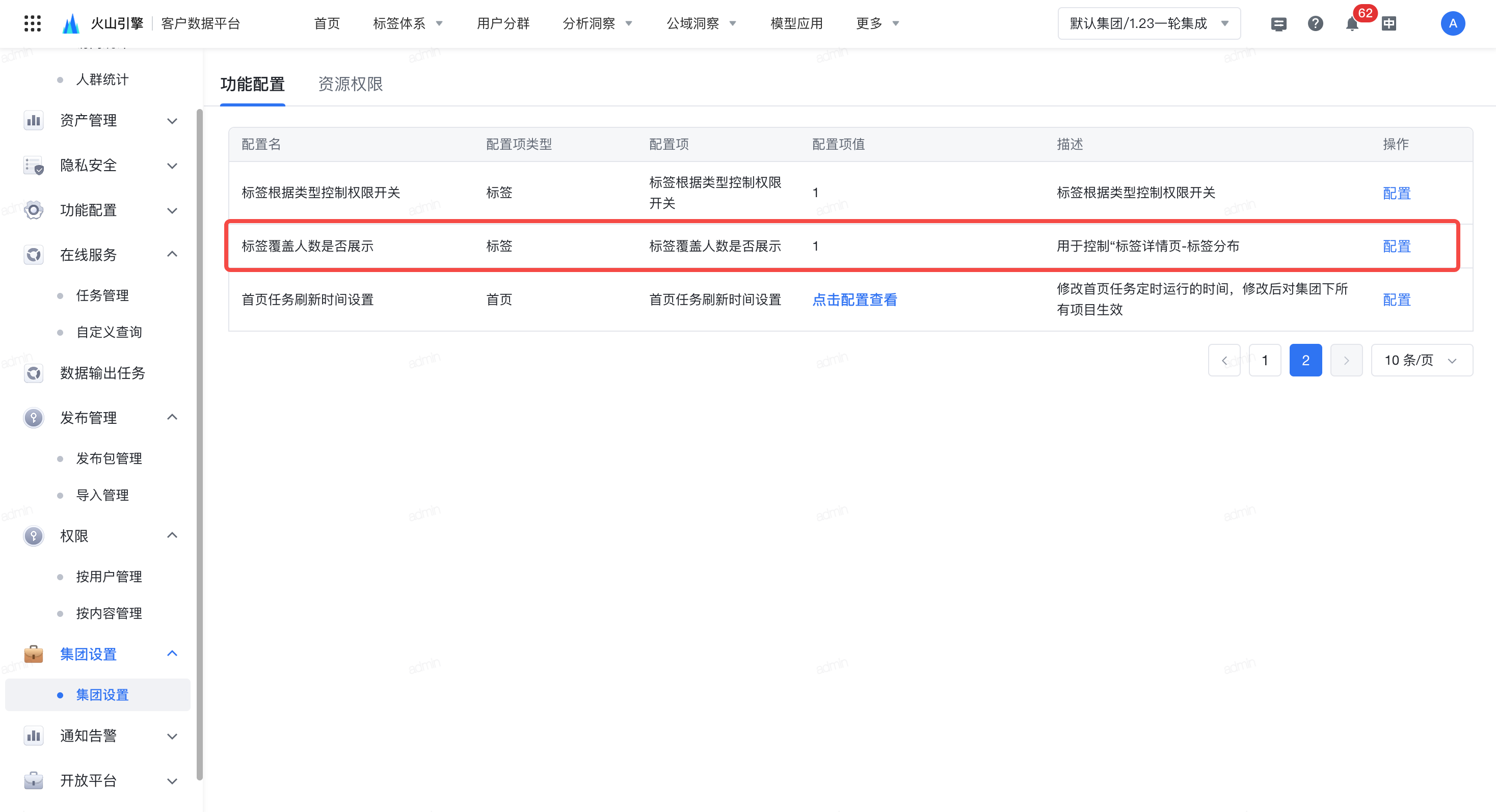The height and width of the screenshot is (812, 1496).
Task: Open 按内容管理 in the sidebar
Action: coord(109,613)
